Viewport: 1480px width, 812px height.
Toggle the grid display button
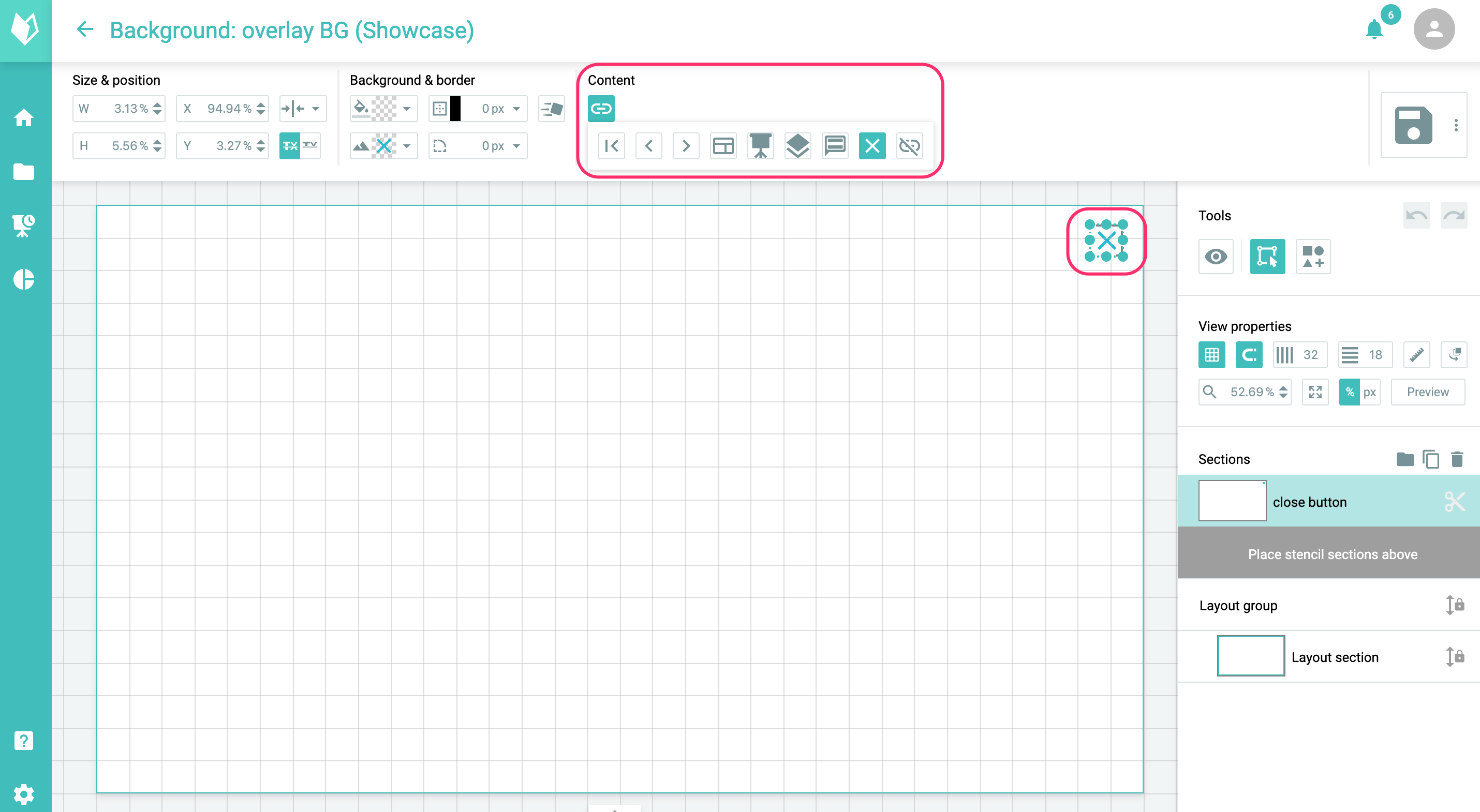point(1212,354)
